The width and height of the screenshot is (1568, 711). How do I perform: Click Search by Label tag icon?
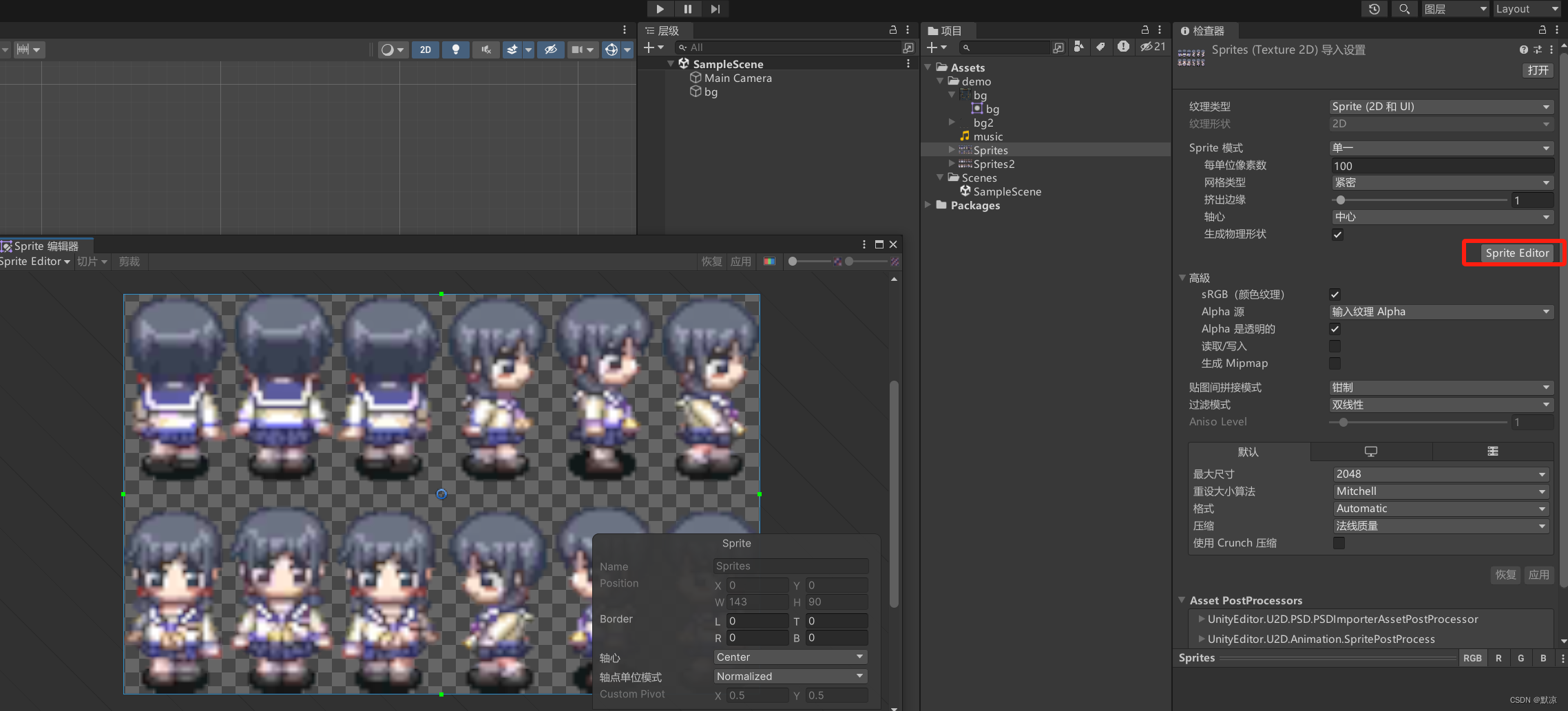tap(1100, 47)
